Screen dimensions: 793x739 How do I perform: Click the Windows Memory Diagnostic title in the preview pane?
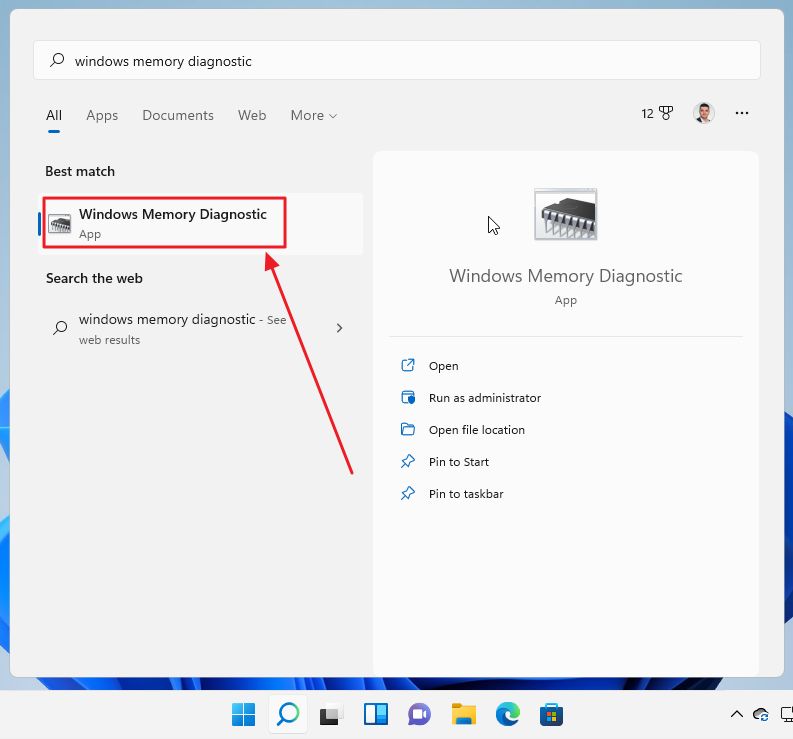point(565,276)
